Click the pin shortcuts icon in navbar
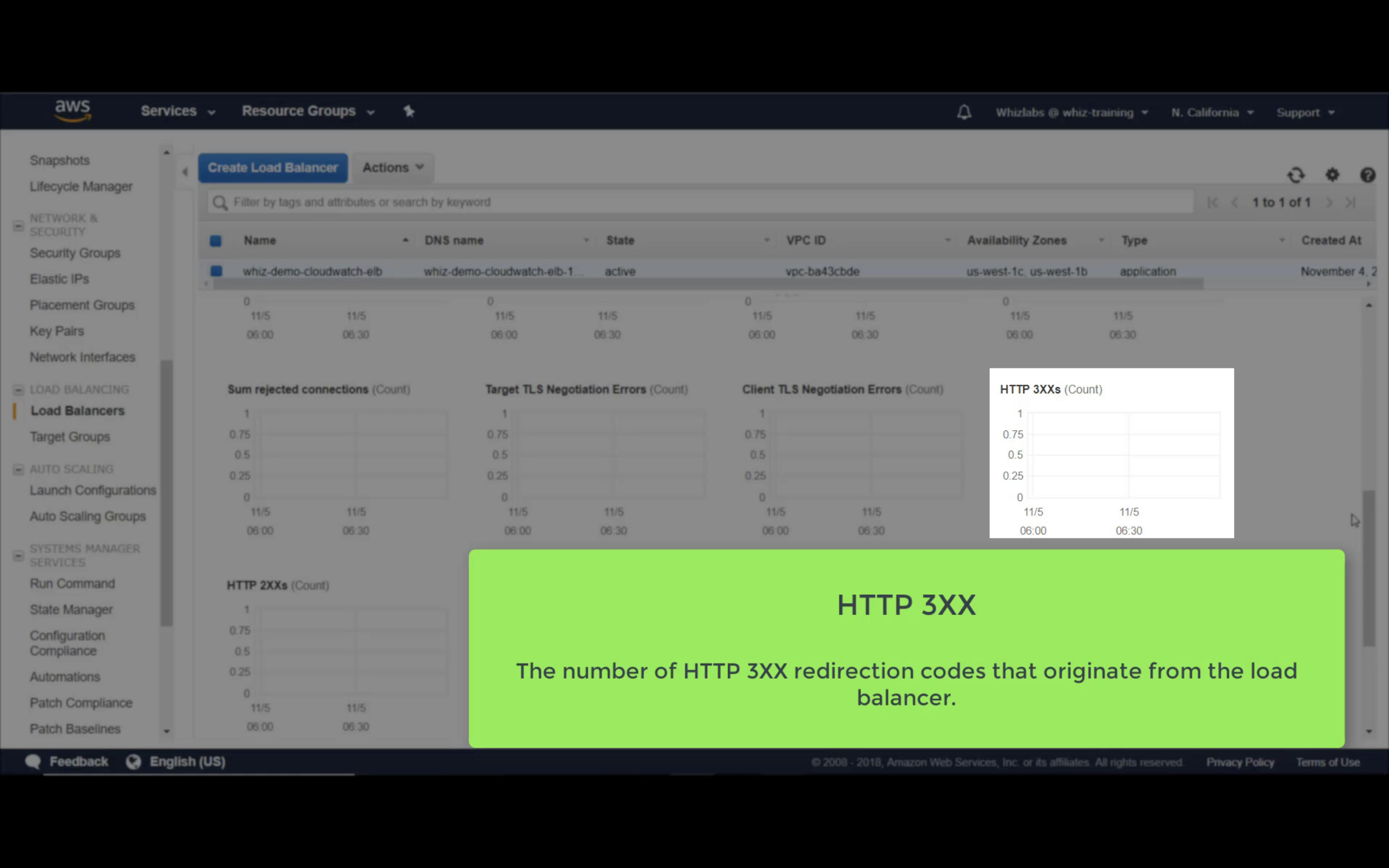This screenshot has height=868, width=1389. click(408, 111)
